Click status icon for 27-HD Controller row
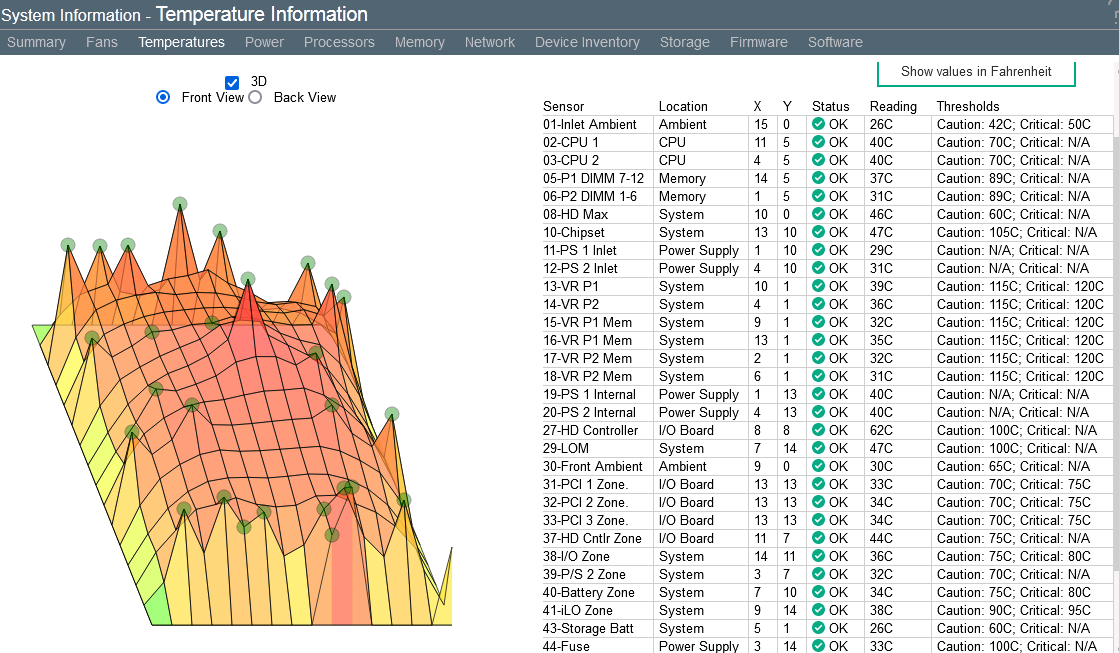This screenshot has width=1119, height=653. [x=818, y=430]
